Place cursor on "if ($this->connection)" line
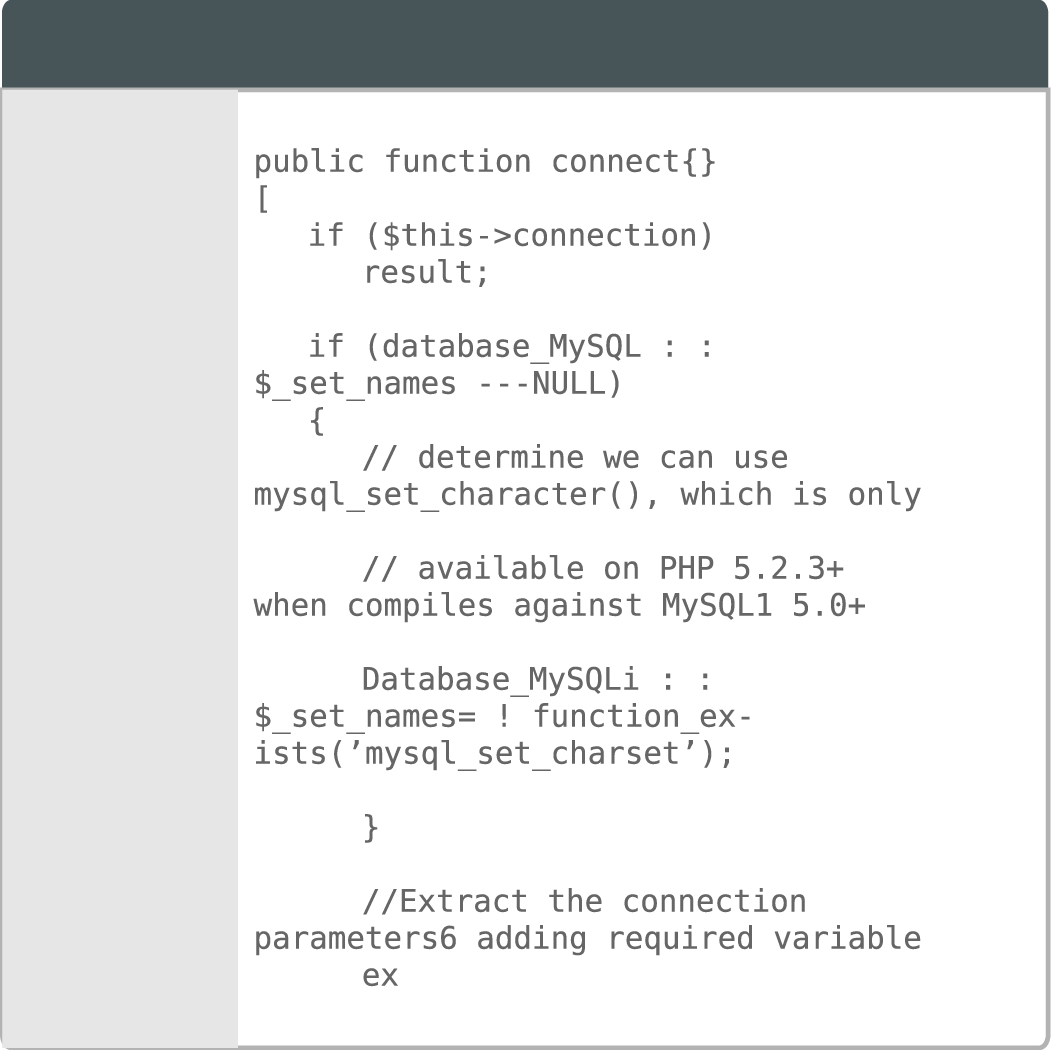The height and width of the screenshot is (1050, 1051). point(510,236)
